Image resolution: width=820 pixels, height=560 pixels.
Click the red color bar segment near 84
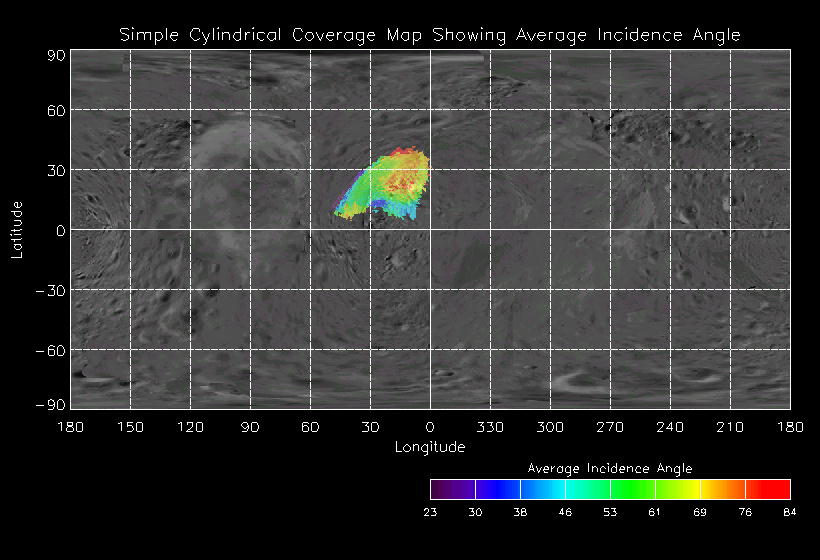pos(768,489)
